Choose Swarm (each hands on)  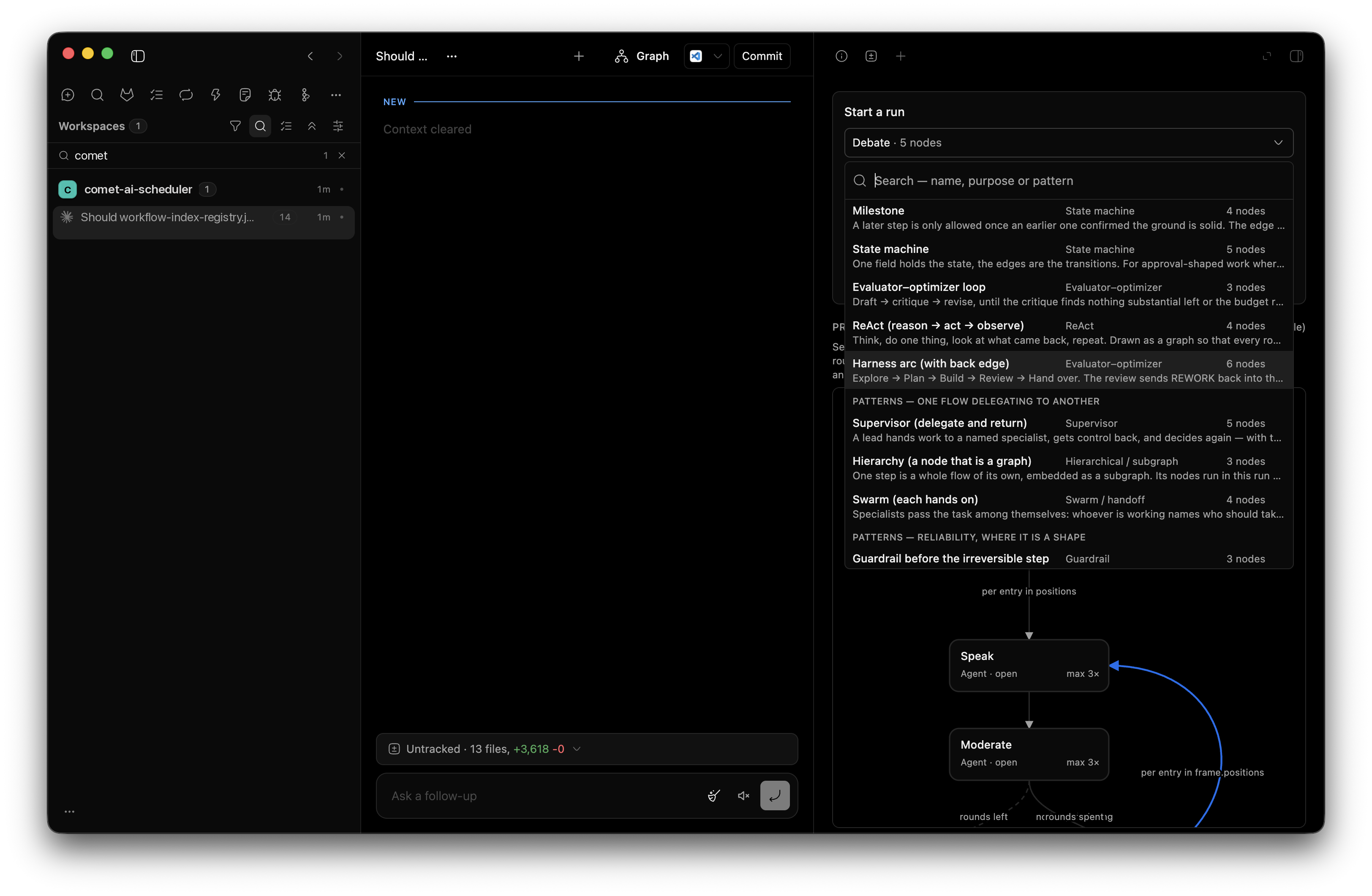1068,507
